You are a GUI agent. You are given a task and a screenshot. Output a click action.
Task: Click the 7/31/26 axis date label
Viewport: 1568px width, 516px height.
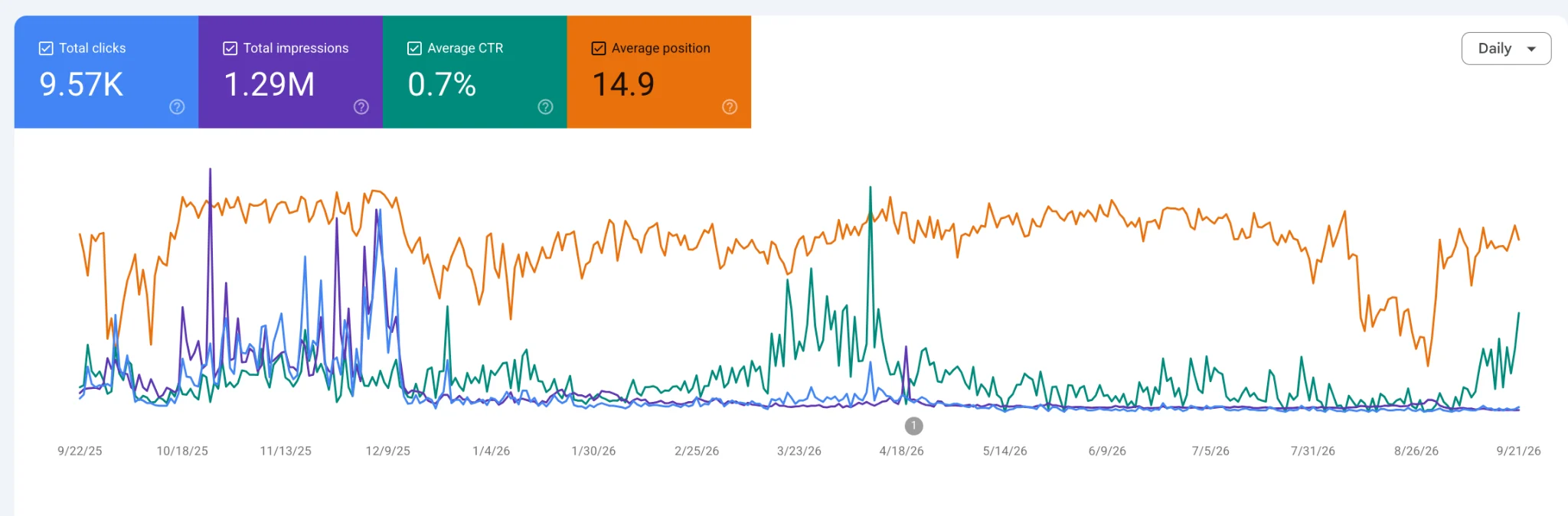click(1313, 451)
